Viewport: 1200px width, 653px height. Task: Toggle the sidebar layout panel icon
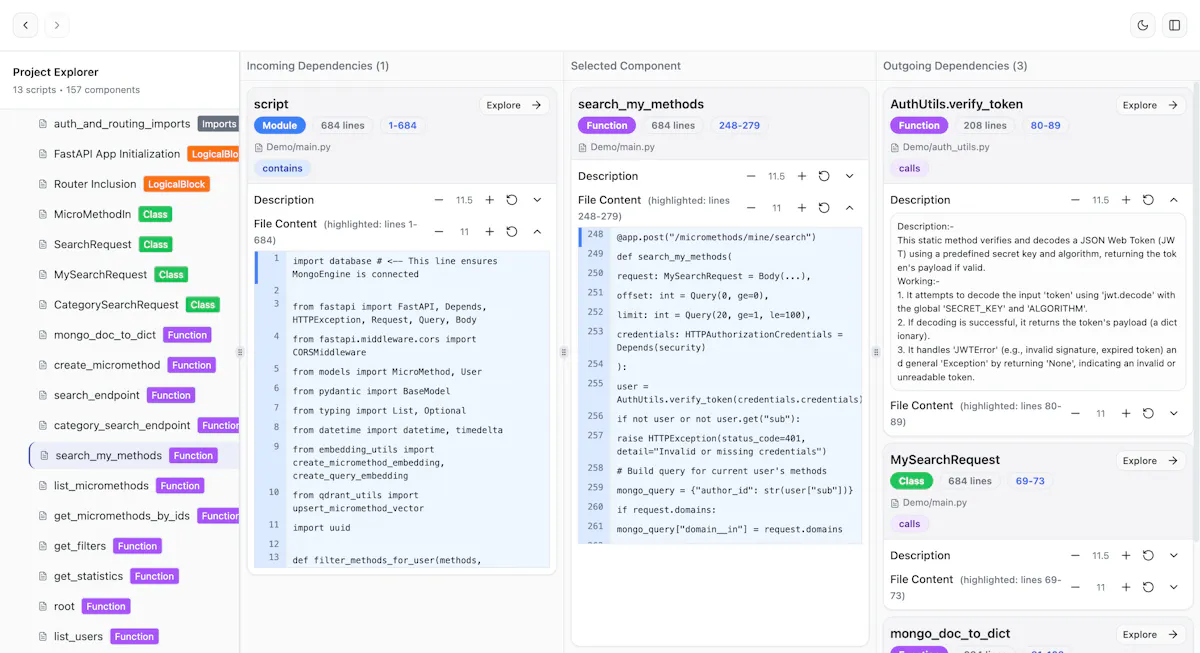(x=1175, y=25)
